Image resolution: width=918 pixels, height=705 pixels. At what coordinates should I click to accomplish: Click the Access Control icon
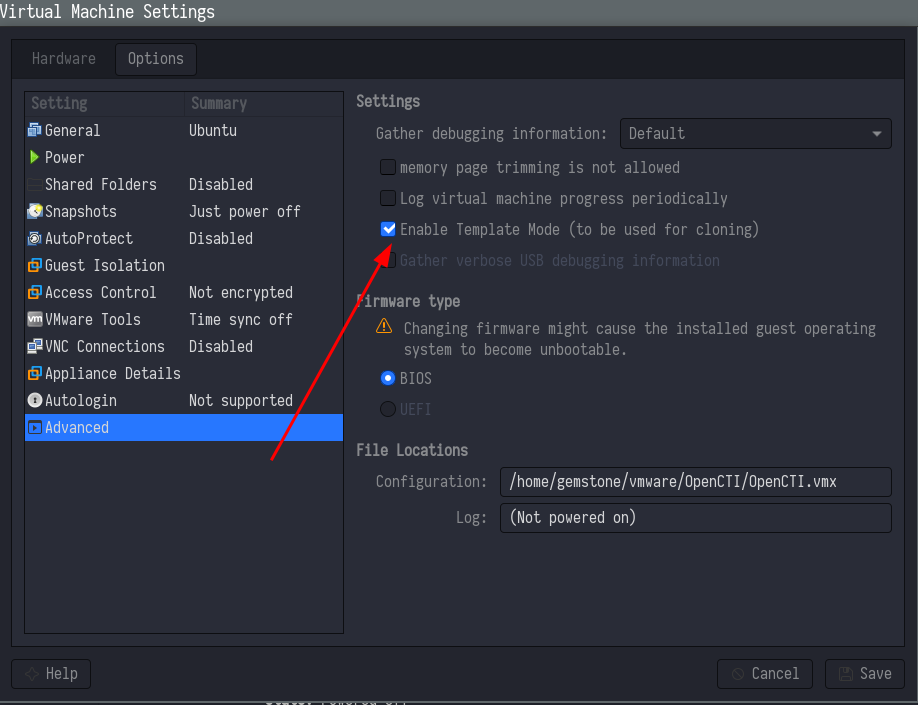pos(35,292)
